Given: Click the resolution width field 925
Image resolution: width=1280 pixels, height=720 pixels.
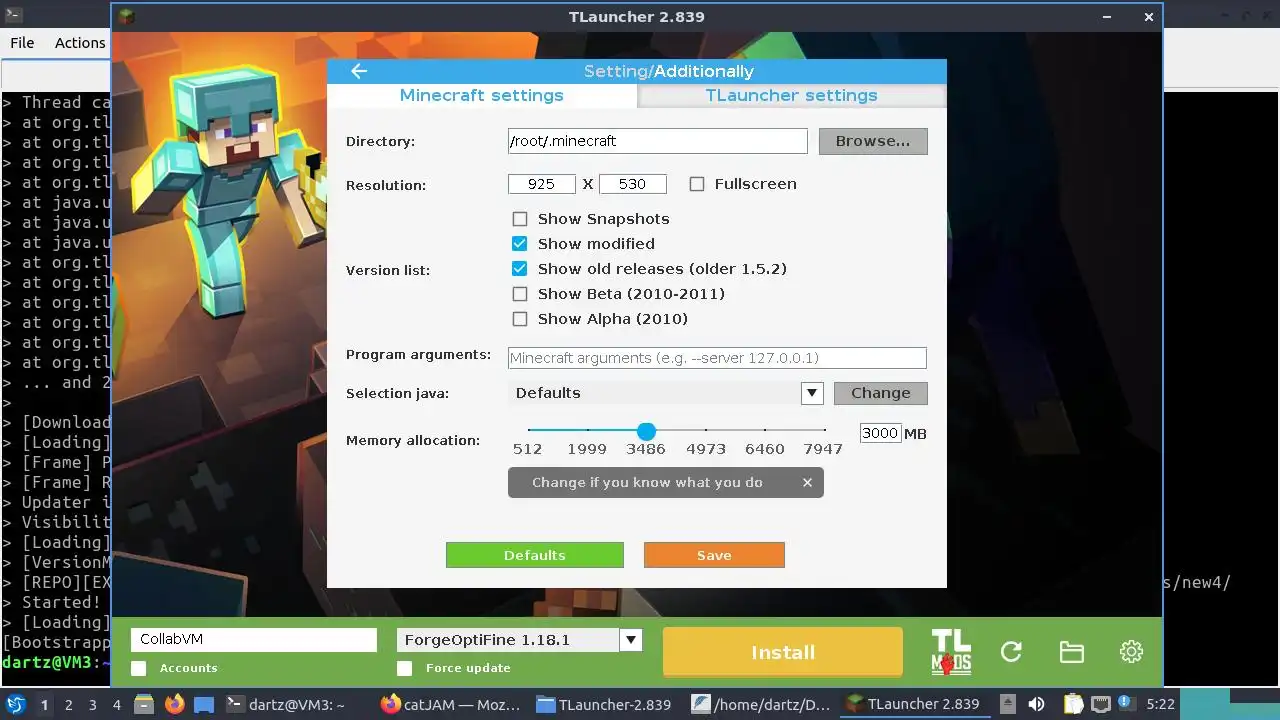Looking at the screenshot, I should (542, 184).
